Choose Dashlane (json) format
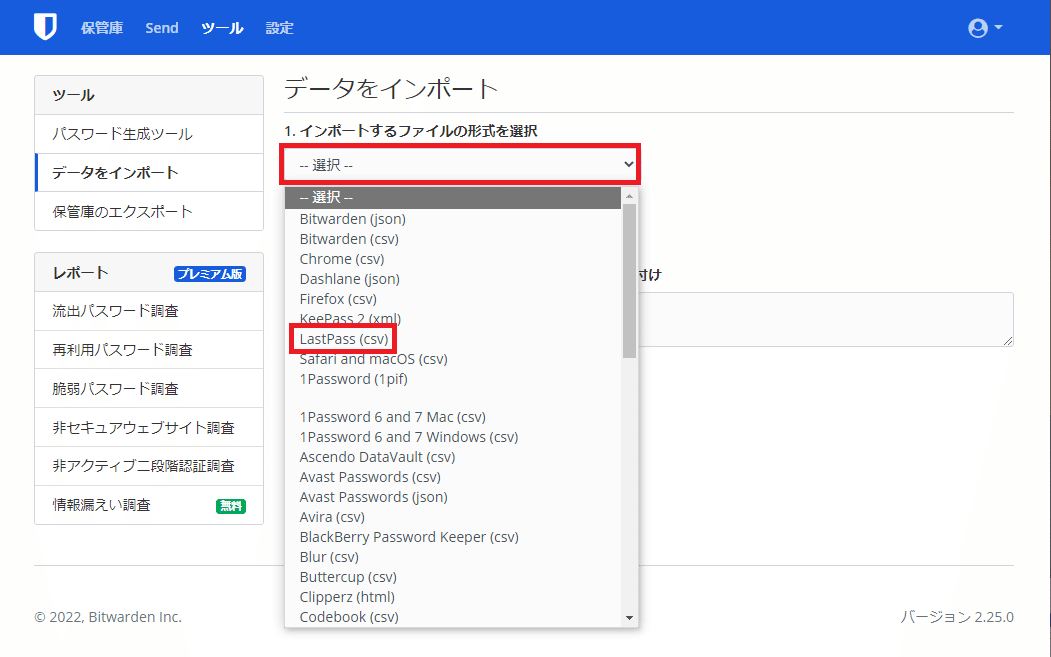The width and height of the screenshot is (1051, 657). point(453,280)
